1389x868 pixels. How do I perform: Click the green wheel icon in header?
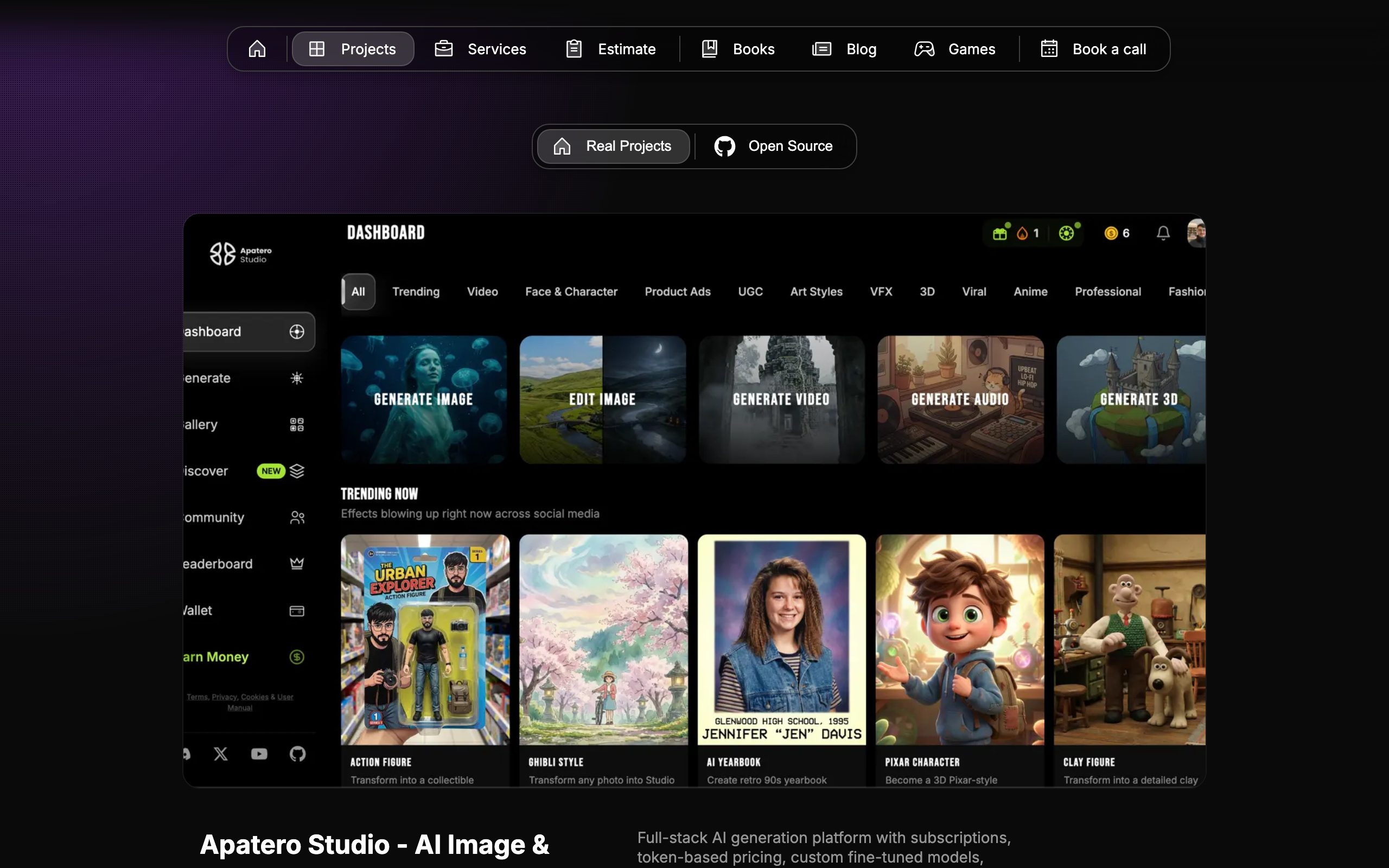pyautogui.click(x=1066, y=233)
